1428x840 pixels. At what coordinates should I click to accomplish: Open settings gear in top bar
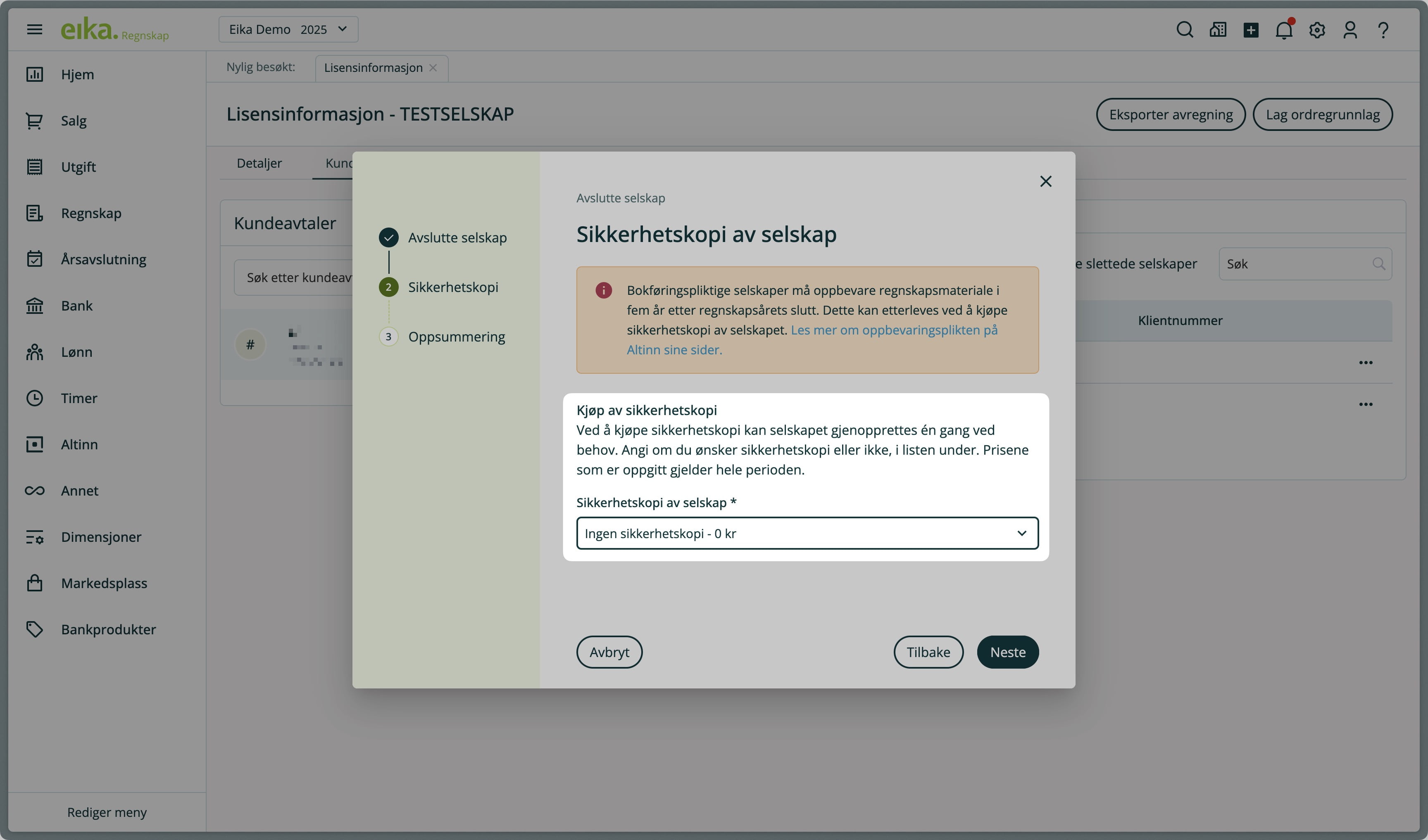(x=1317, y=30)
